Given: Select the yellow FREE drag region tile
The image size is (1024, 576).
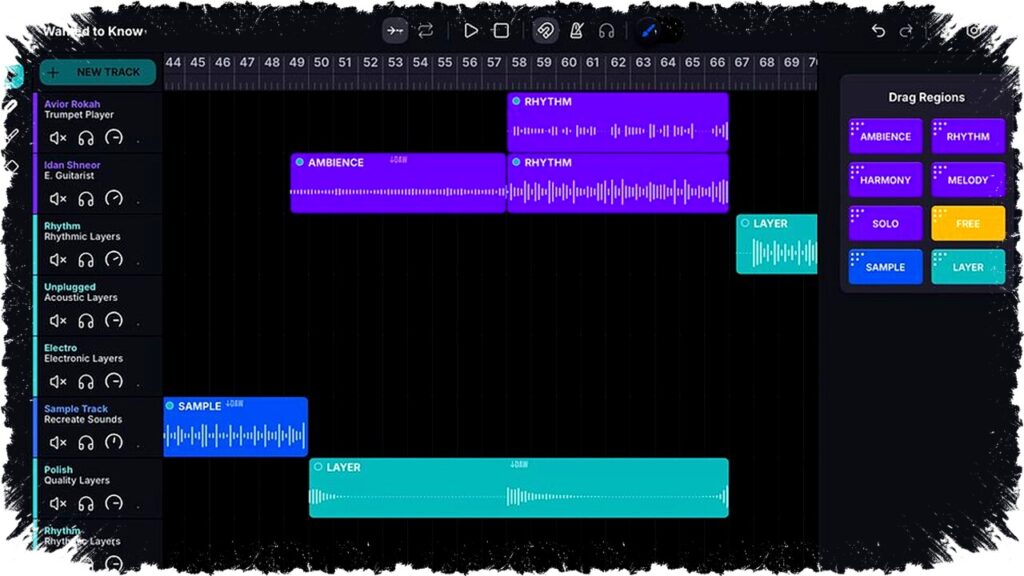Looking at the screenshot, I should (968, 223).
